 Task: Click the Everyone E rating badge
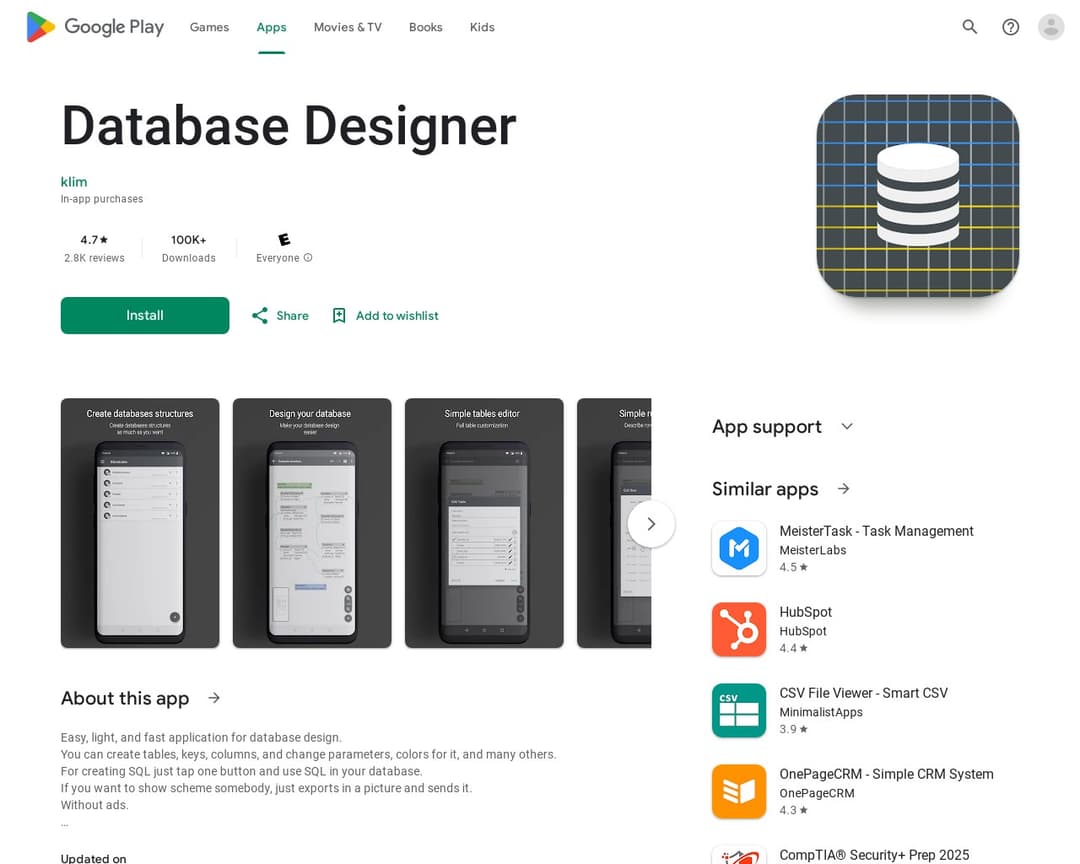pos(284,240)
